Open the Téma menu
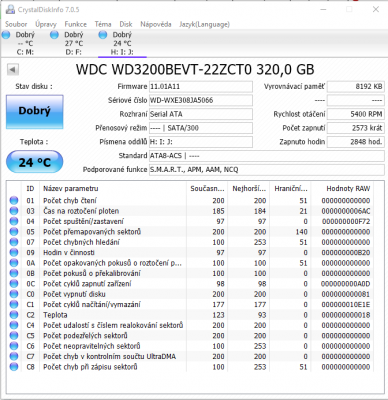This screenshot has height=400, width=388. click(103, 24)
